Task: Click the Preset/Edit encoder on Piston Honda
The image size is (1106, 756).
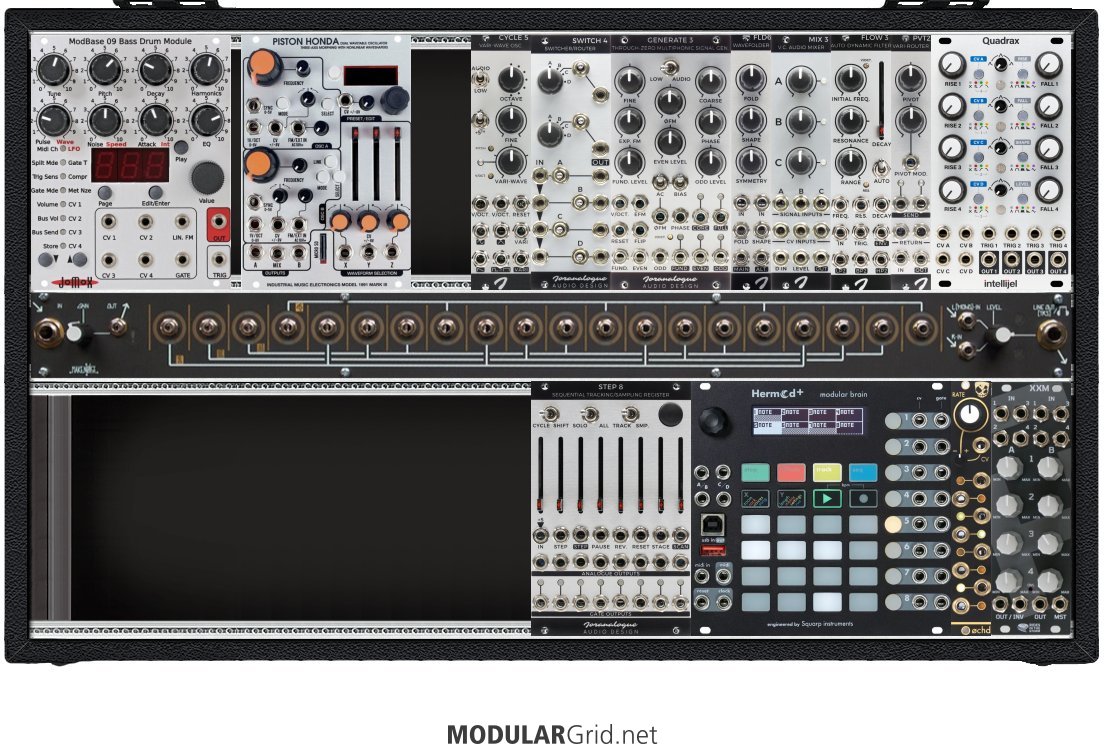Action: [x=395, y=98]
